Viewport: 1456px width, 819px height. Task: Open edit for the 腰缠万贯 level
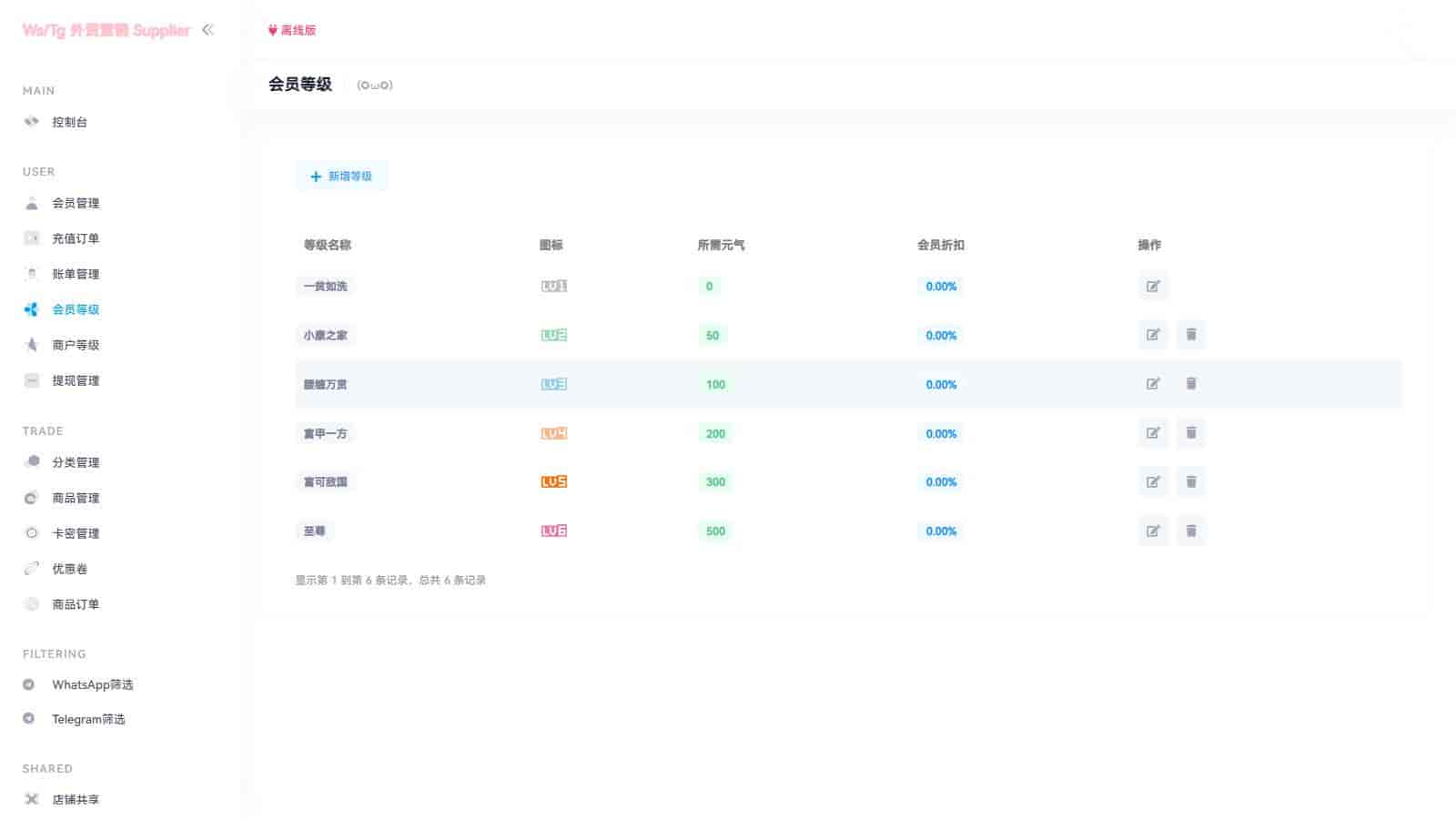[x=1152, y=384]
